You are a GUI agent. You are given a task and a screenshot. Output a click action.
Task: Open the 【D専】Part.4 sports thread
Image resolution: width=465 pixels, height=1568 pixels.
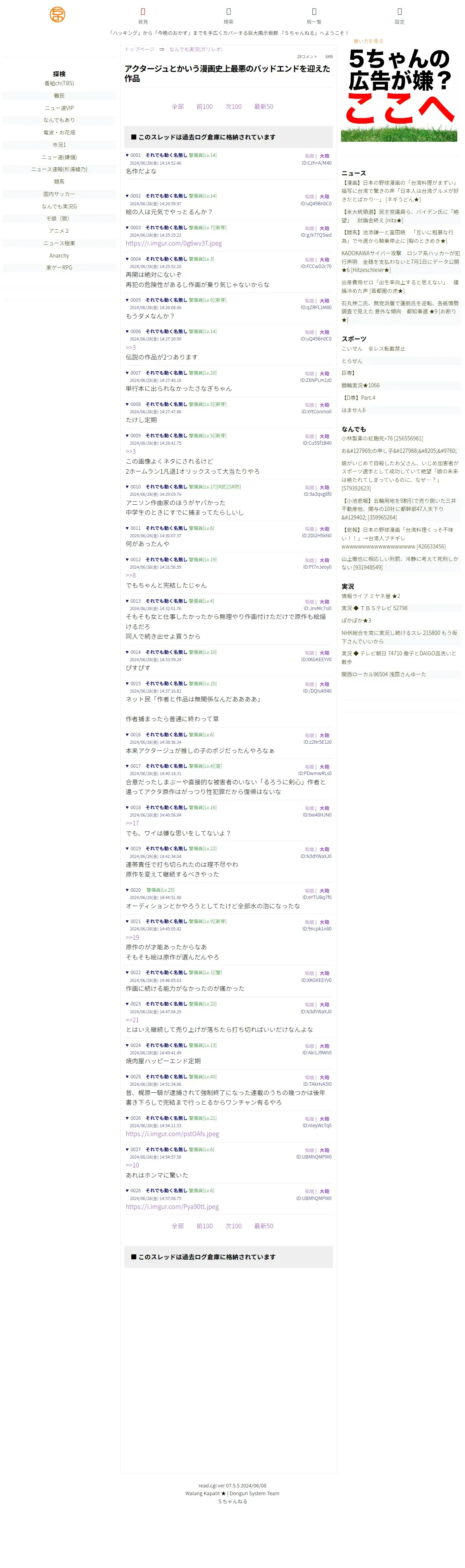pos(358,398)
